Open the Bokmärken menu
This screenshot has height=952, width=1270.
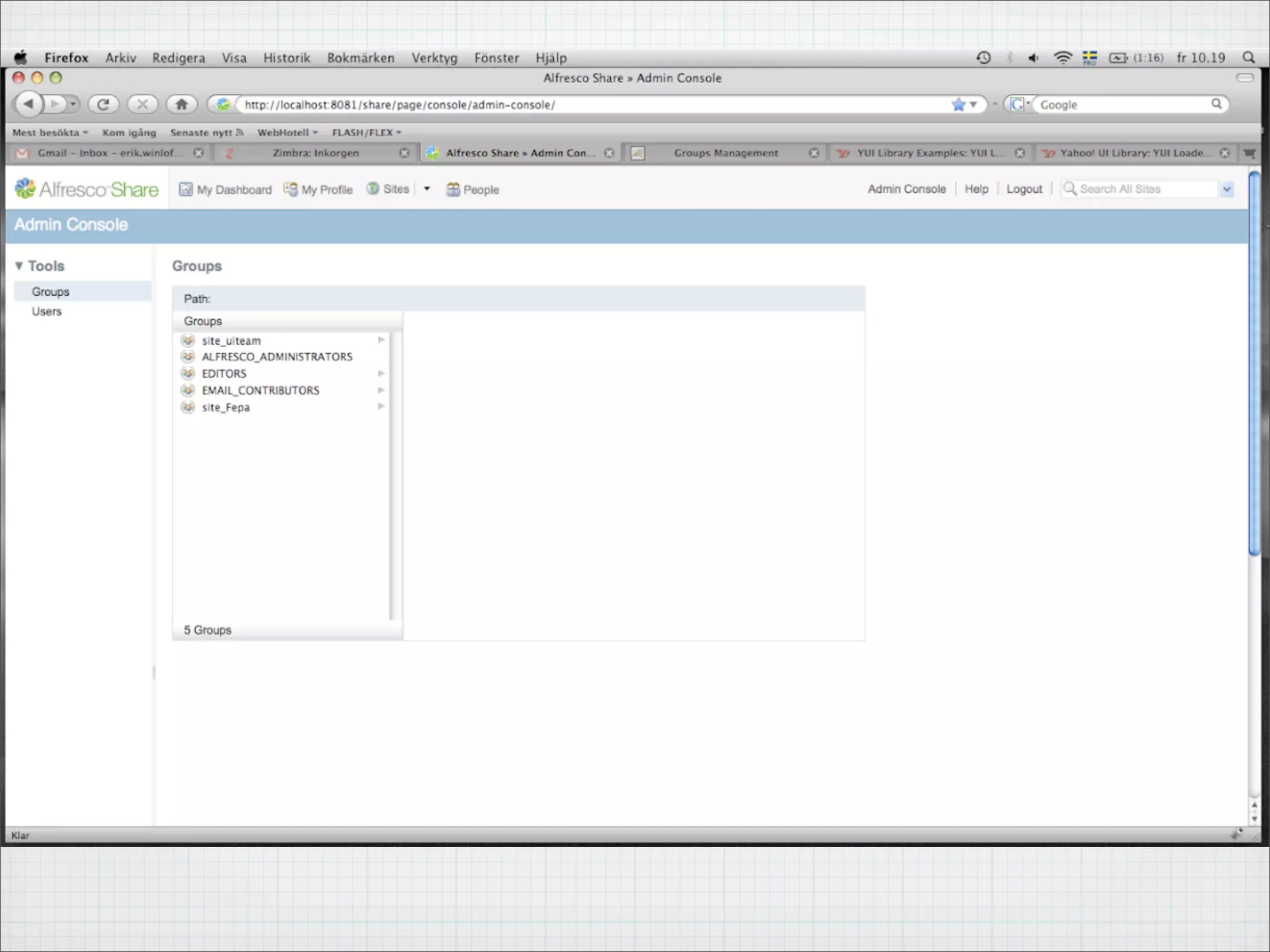tap(360, 58)
